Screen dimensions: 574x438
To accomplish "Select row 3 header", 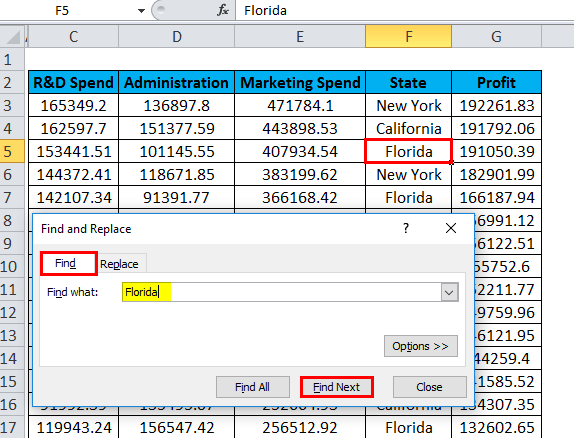I will [12, 105].
